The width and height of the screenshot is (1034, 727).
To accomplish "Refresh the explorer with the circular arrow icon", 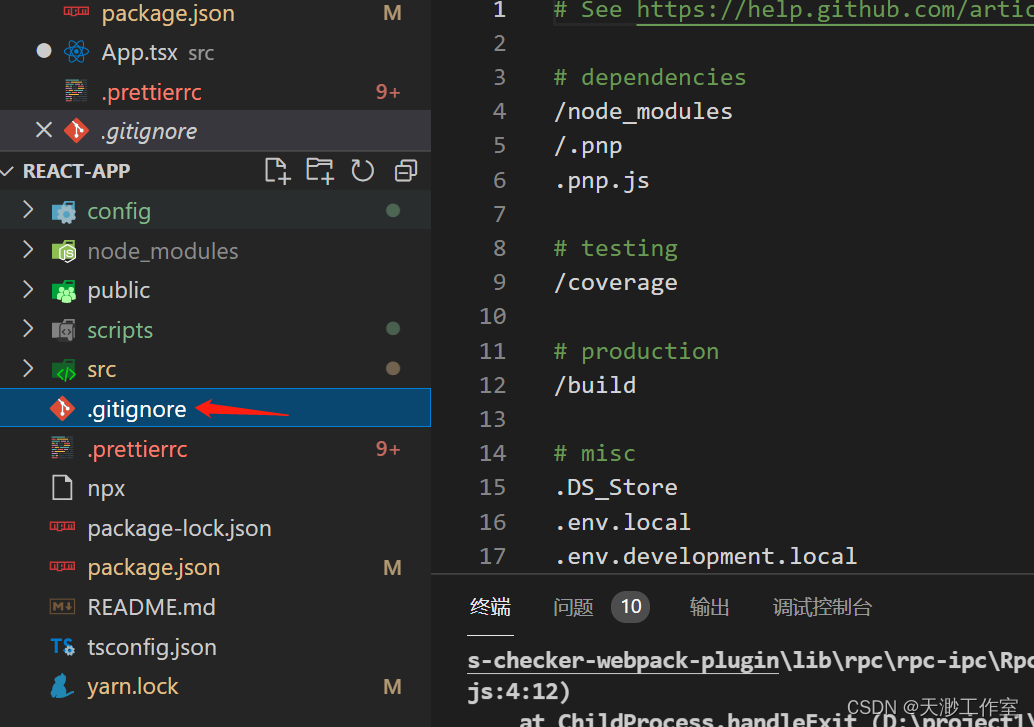I will [x=362, y=171].
